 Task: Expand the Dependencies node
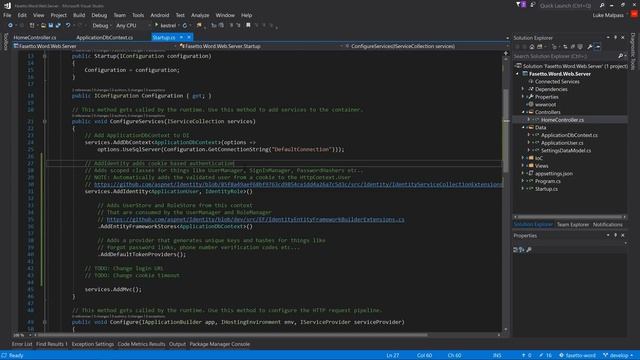pyautogui.click(x=523, y=89)
